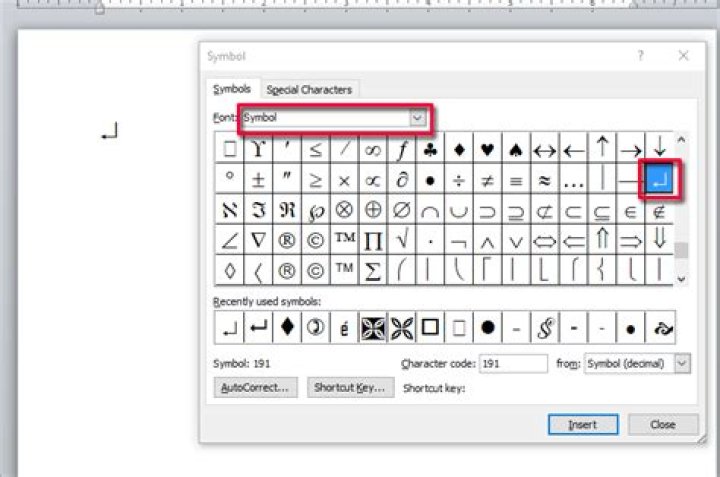Select the single down arrow symbol
This screenshot has height=477, width=720.
pyautogui.click(x=659, y=149)
